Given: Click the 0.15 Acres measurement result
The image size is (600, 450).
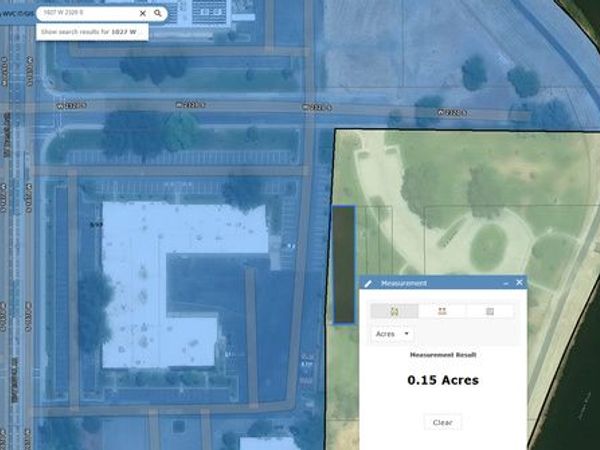Looking at the screenshot, I should click(x=443, y=380).
